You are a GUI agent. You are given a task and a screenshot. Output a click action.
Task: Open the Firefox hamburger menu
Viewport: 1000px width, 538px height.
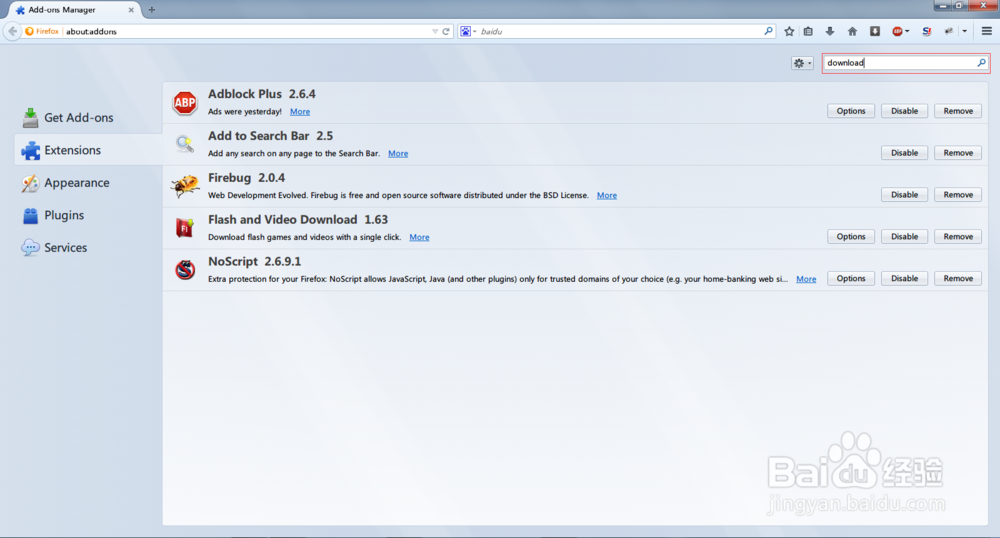pos(987,31)
